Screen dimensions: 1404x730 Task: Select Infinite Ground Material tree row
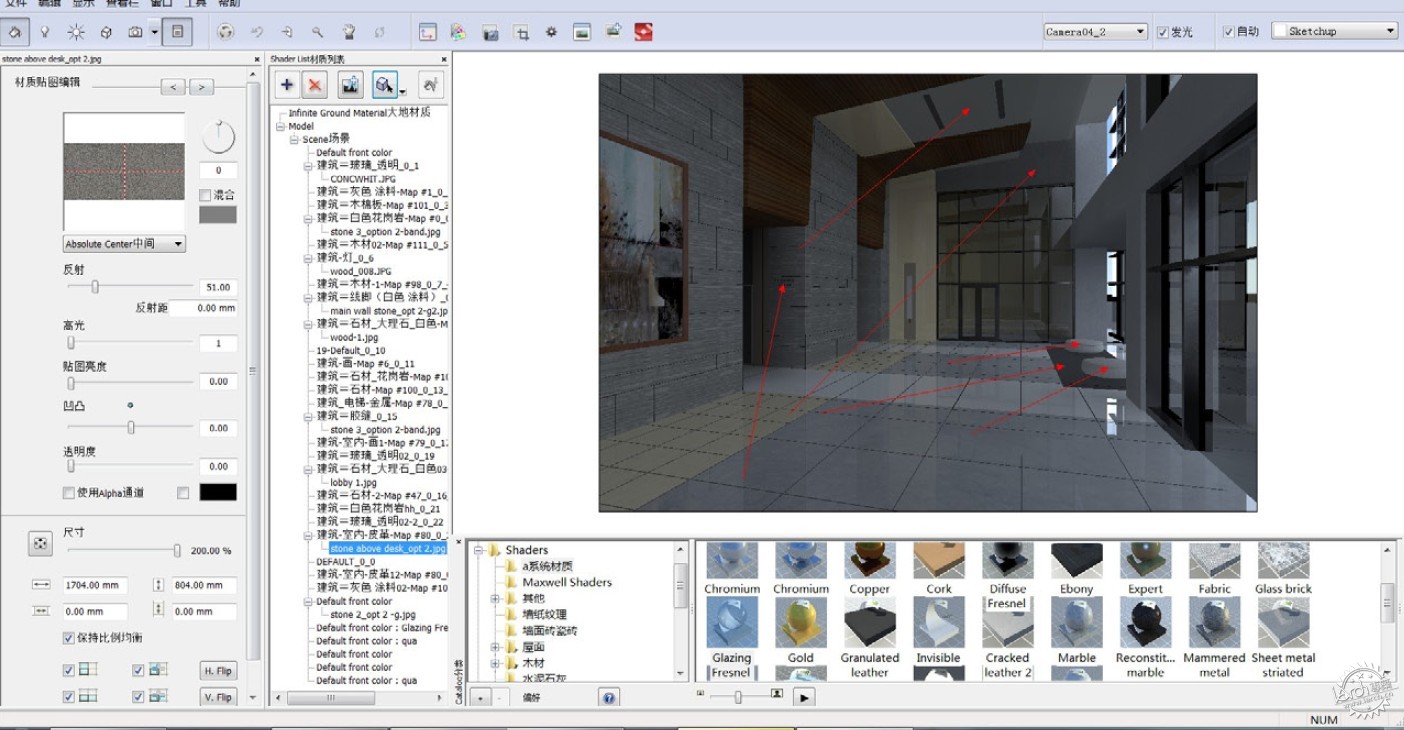click(360, 113)
